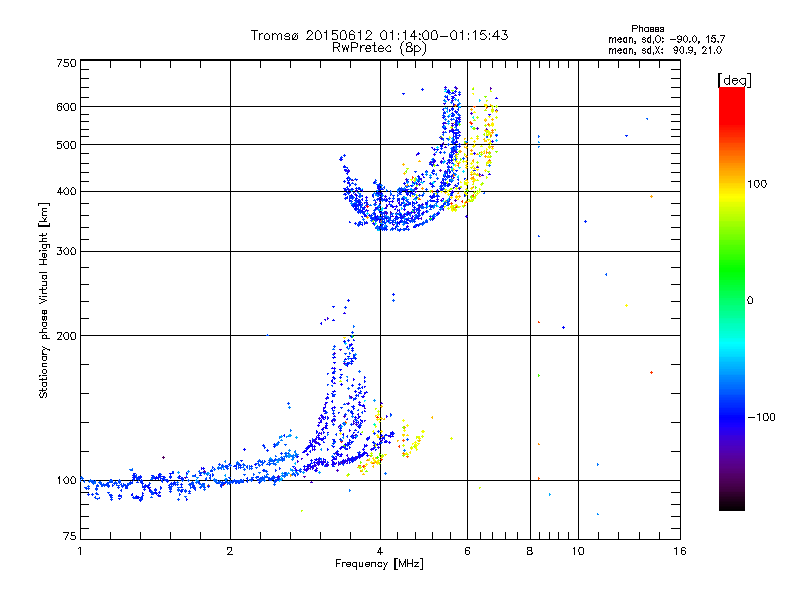This screenshot has height=600, width=800.
Task: Click the 'Stationary phase Virtual Height [km]' axis title
Action: coord(44,300)
